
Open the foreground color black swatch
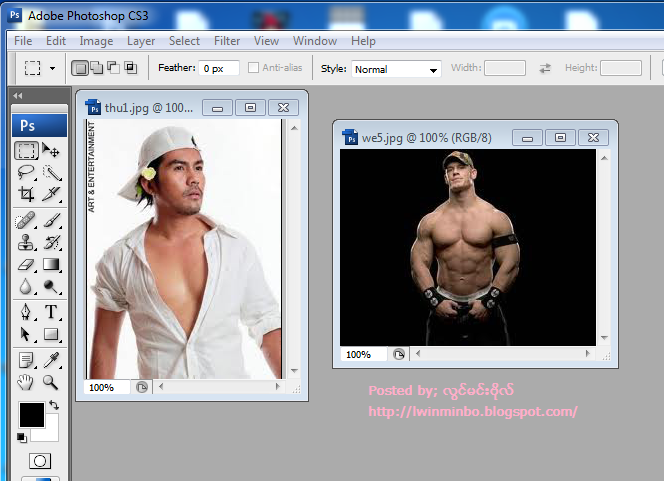(x=31, y=415)
